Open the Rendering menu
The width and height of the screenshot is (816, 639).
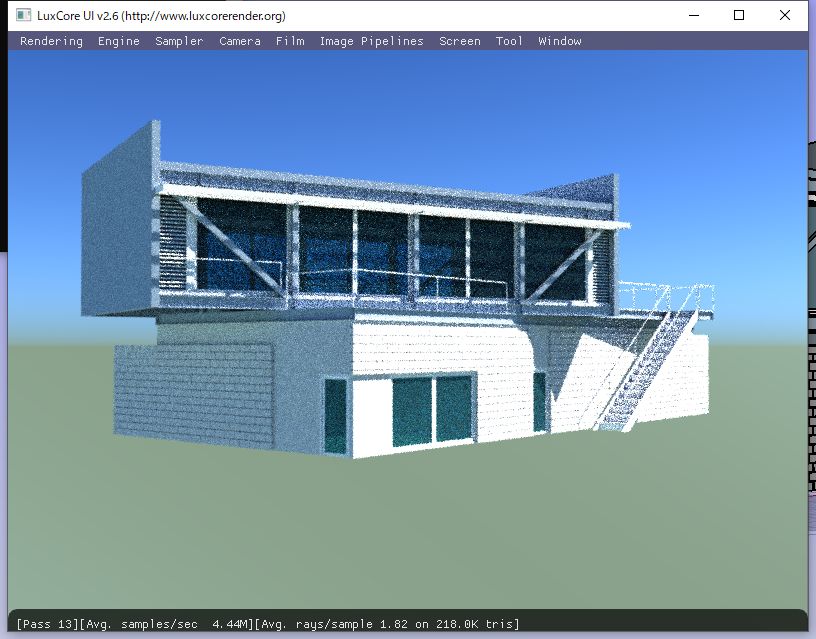click(51, 41)
